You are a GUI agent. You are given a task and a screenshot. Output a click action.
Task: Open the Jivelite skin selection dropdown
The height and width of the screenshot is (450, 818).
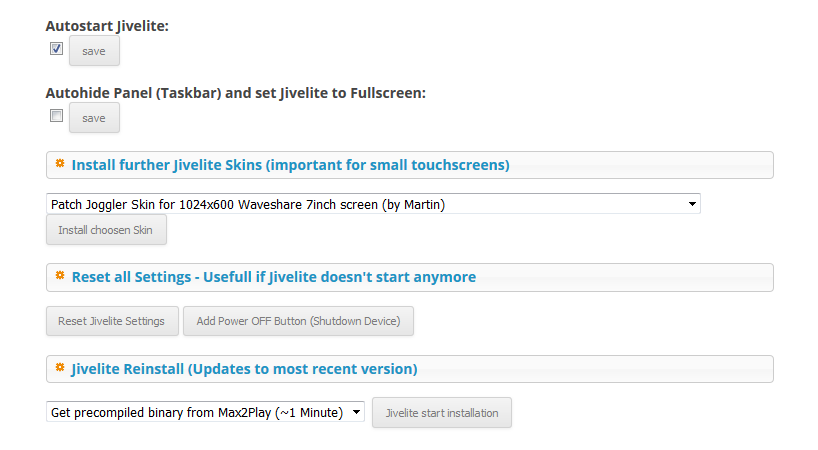[373, 204]
